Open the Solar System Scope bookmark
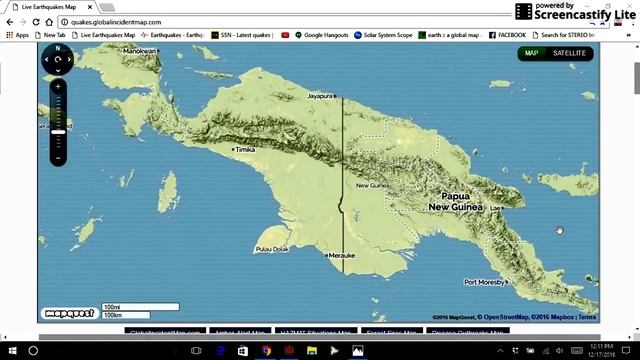 click(x=383, y=35)
